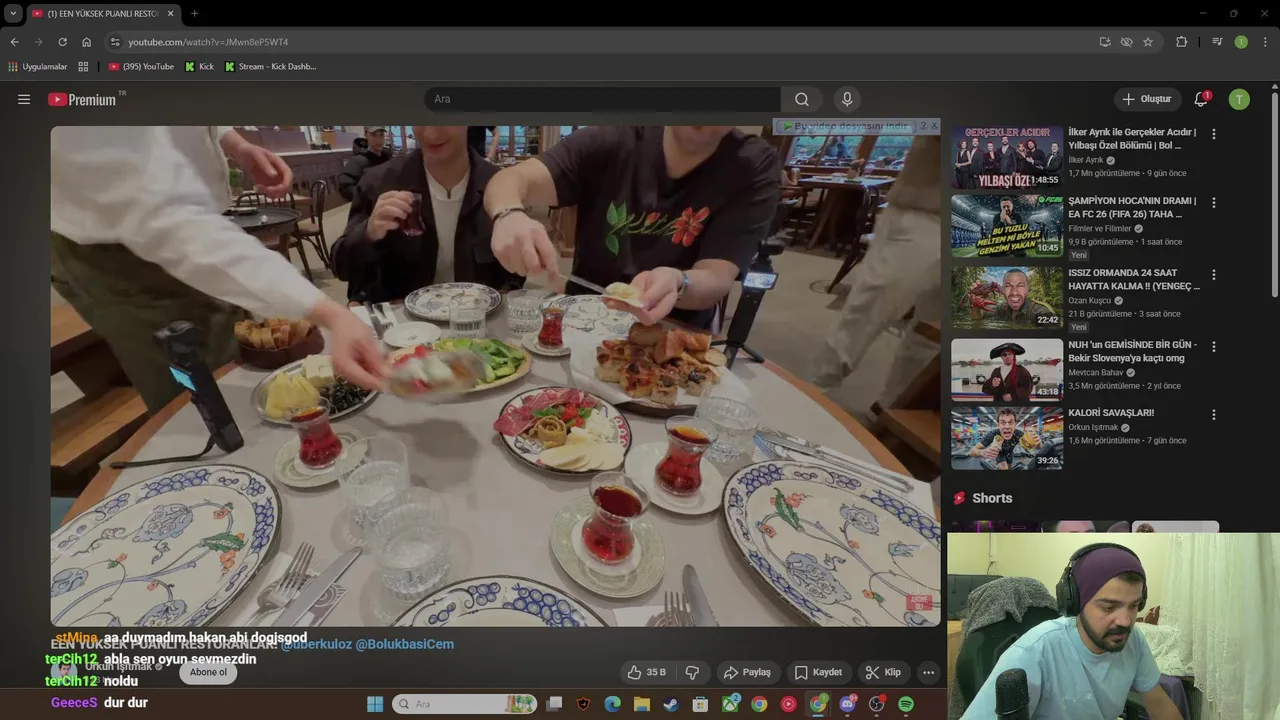The width and height of the screenshot is (1280, 720).
Task: Start voice search with microphone icon
Action: click(x=847, y=99)
